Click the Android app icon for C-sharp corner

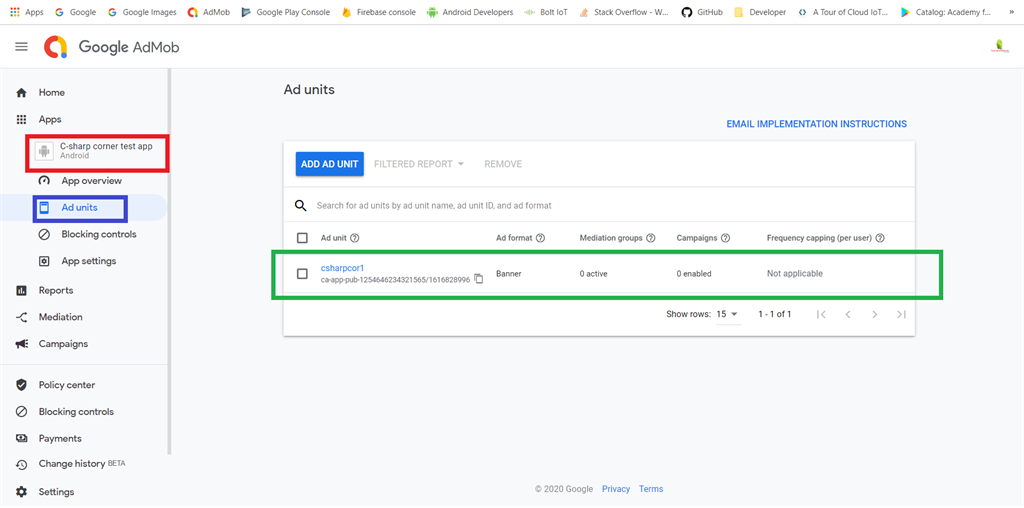coord(44,151)
